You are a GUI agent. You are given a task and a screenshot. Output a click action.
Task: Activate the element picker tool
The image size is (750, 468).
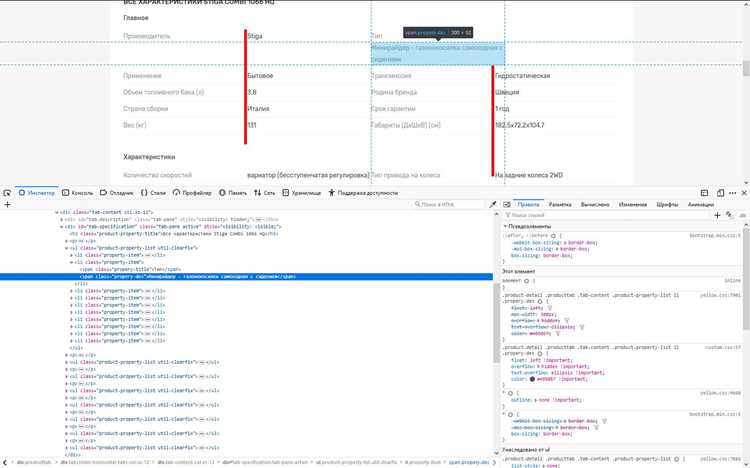7,193
